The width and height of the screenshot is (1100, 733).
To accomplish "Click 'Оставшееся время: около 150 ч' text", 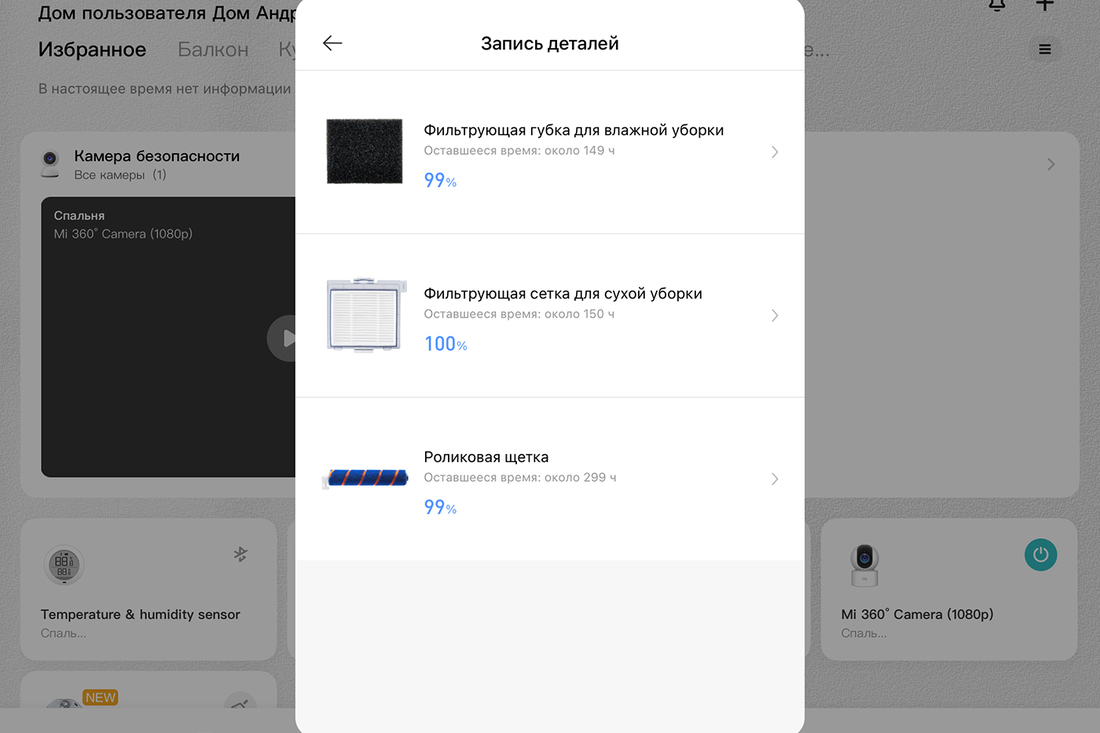I will [x=519, y=314].
